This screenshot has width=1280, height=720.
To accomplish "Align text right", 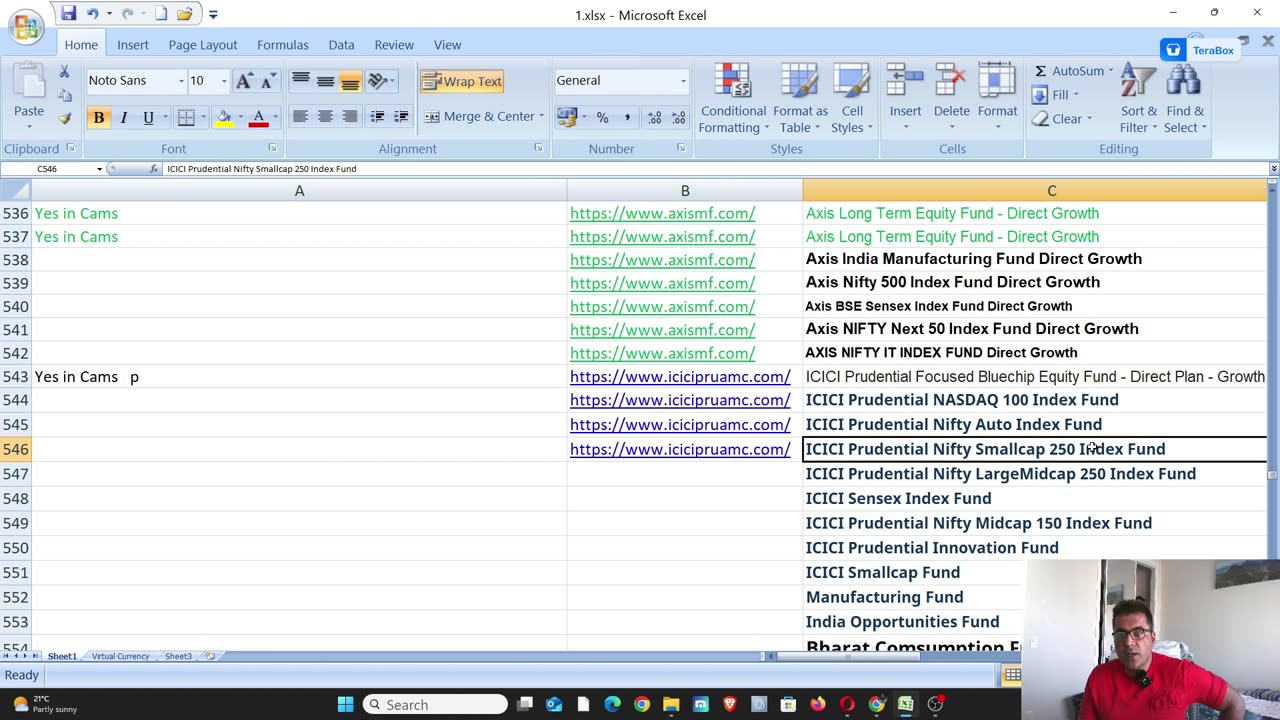I will 350,117.
